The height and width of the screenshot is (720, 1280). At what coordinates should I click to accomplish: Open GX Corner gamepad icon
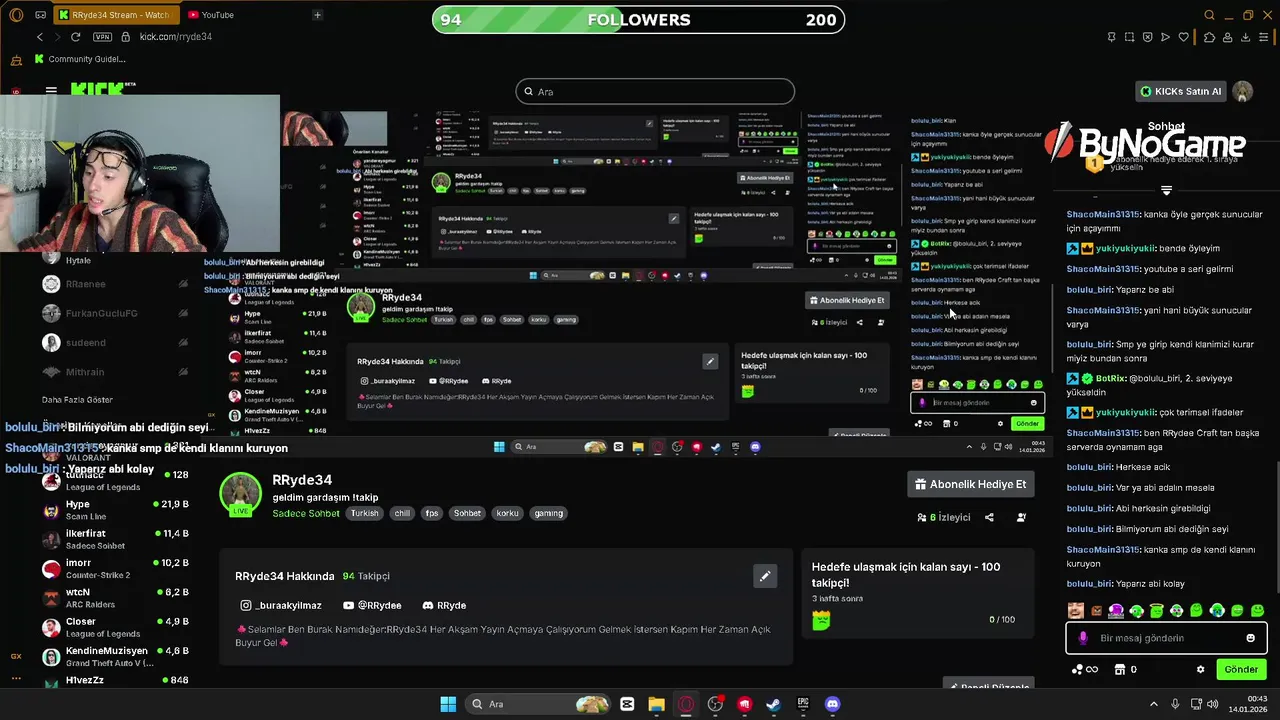click(x=40, y=15)
